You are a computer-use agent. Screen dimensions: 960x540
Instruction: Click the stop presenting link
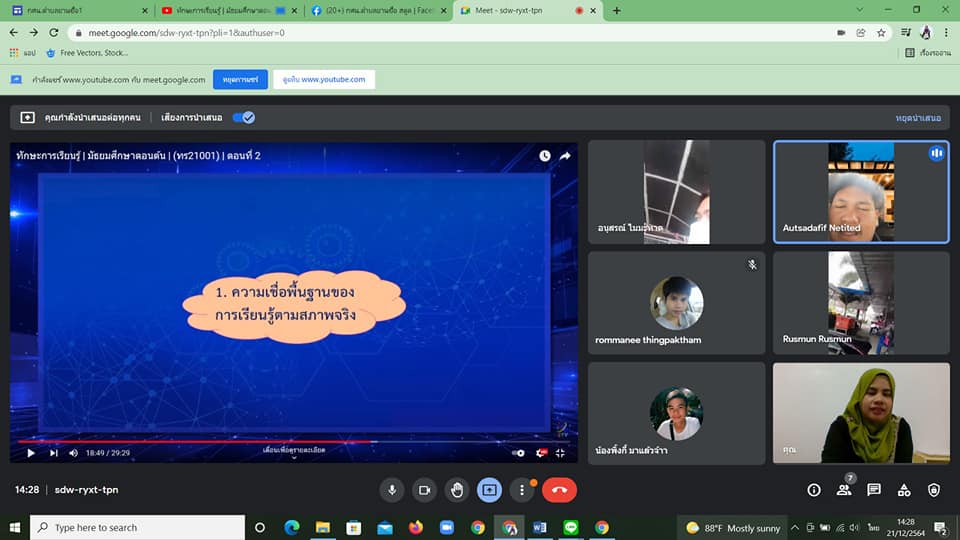pos(917,118)
